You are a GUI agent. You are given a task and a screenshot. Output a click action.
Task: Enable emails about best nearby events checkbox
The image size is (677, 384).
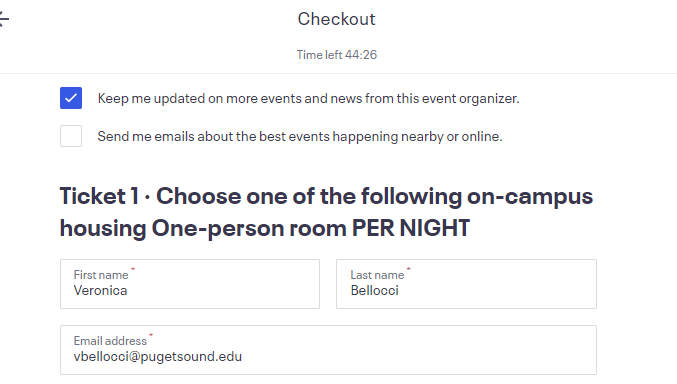[x=71, y=136]
